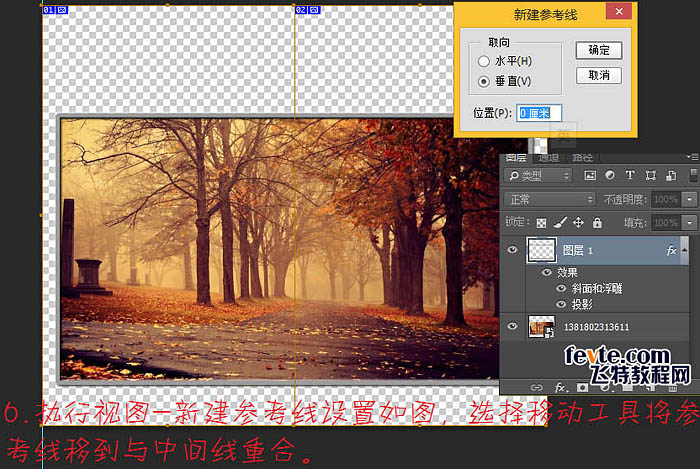Select the 1381802313611 layer name

click(x=596, y=327)
